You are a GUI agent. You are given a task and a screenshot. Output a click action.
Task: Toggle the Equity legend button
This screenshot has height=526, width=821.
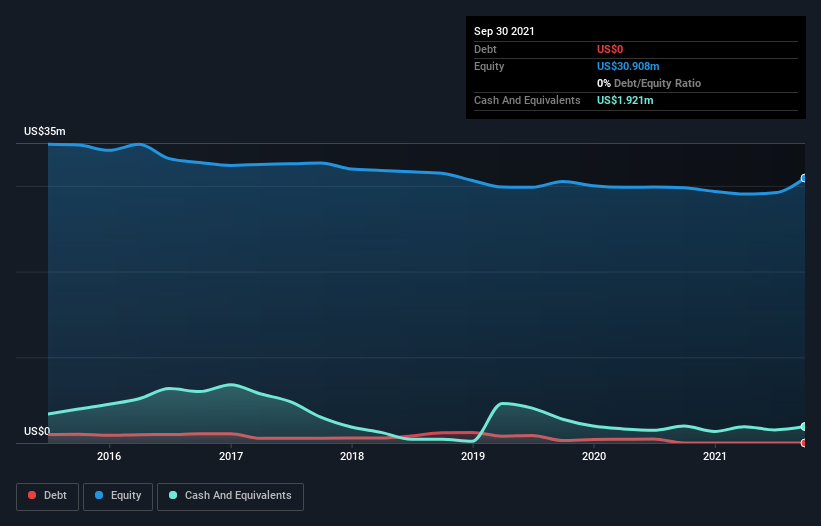point(118,496)
